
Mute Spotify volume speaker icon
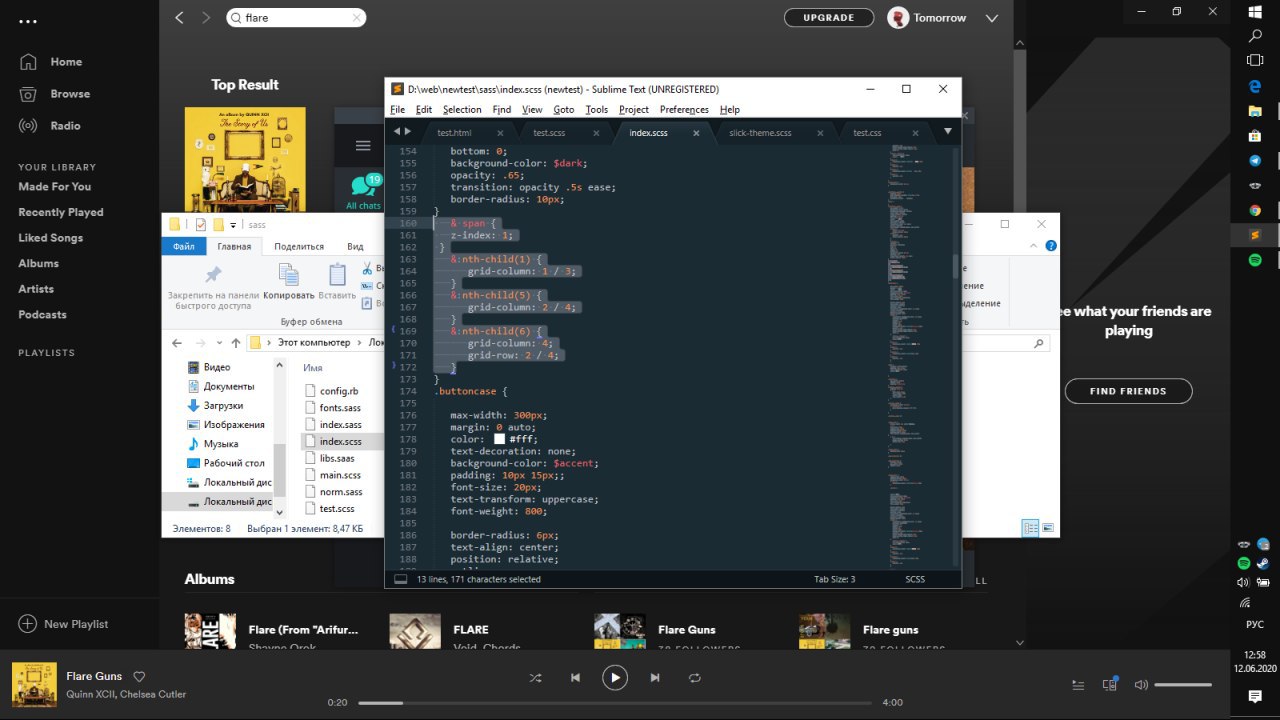[x=1141, y=685]
